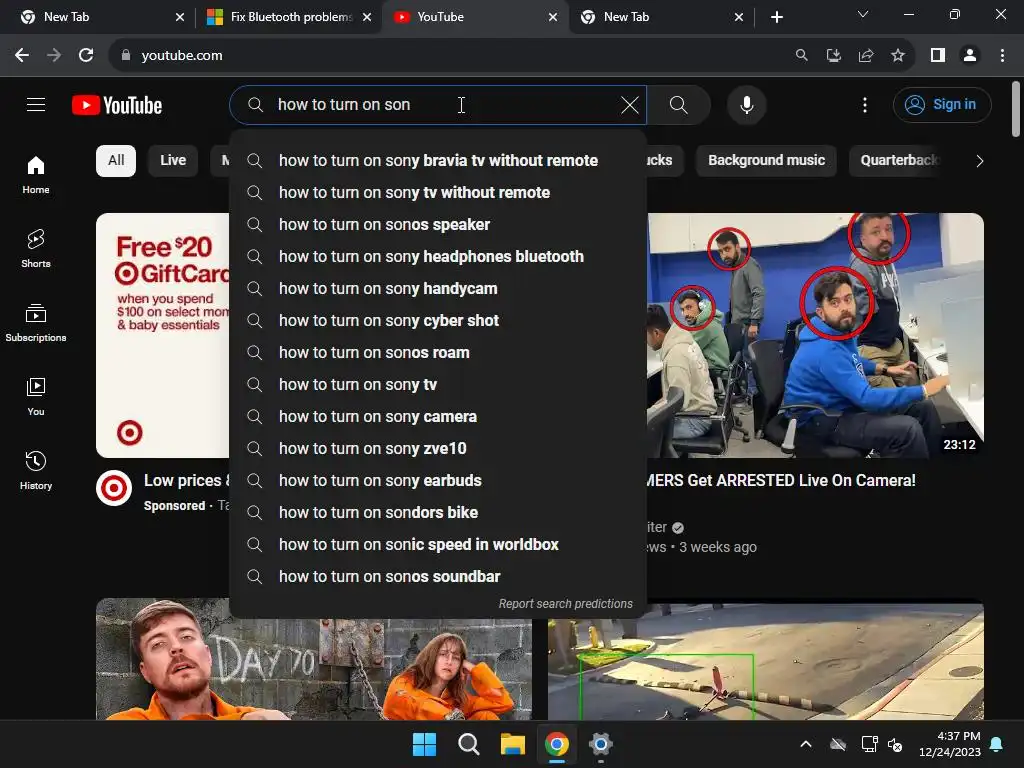Choose suggestion sondors bike
1024x768 pixels.
[x=438, y=513]
